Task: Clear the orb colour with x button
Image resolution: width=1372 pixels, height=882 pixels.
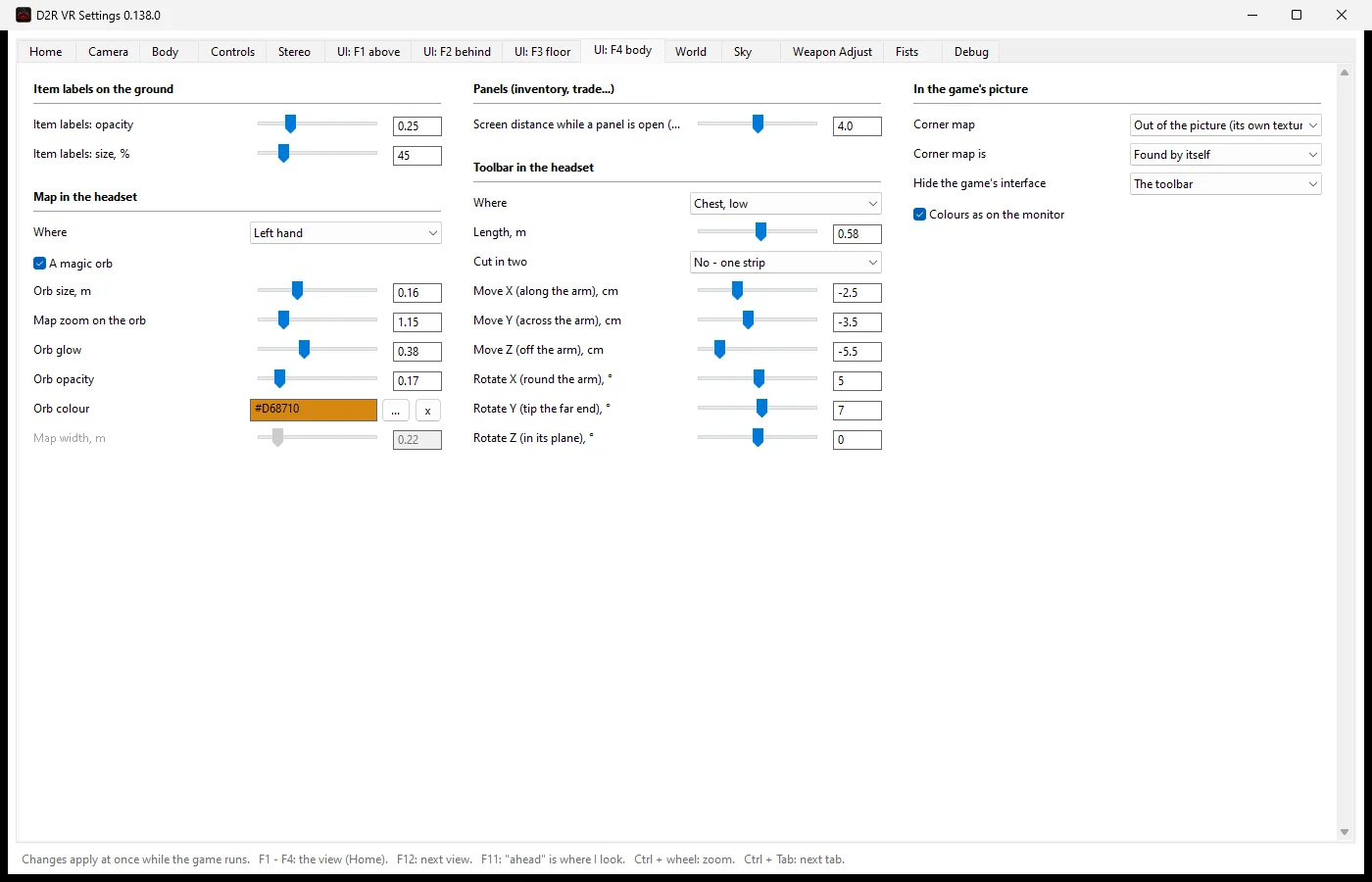Action: pos(428,411)
